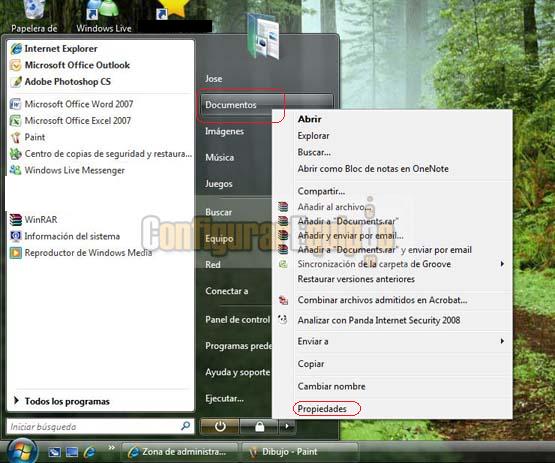Open shutdown options arrow next to lock button
Image resolution: width=555 pixels, height=463 pixels.
tap(287, 426)
